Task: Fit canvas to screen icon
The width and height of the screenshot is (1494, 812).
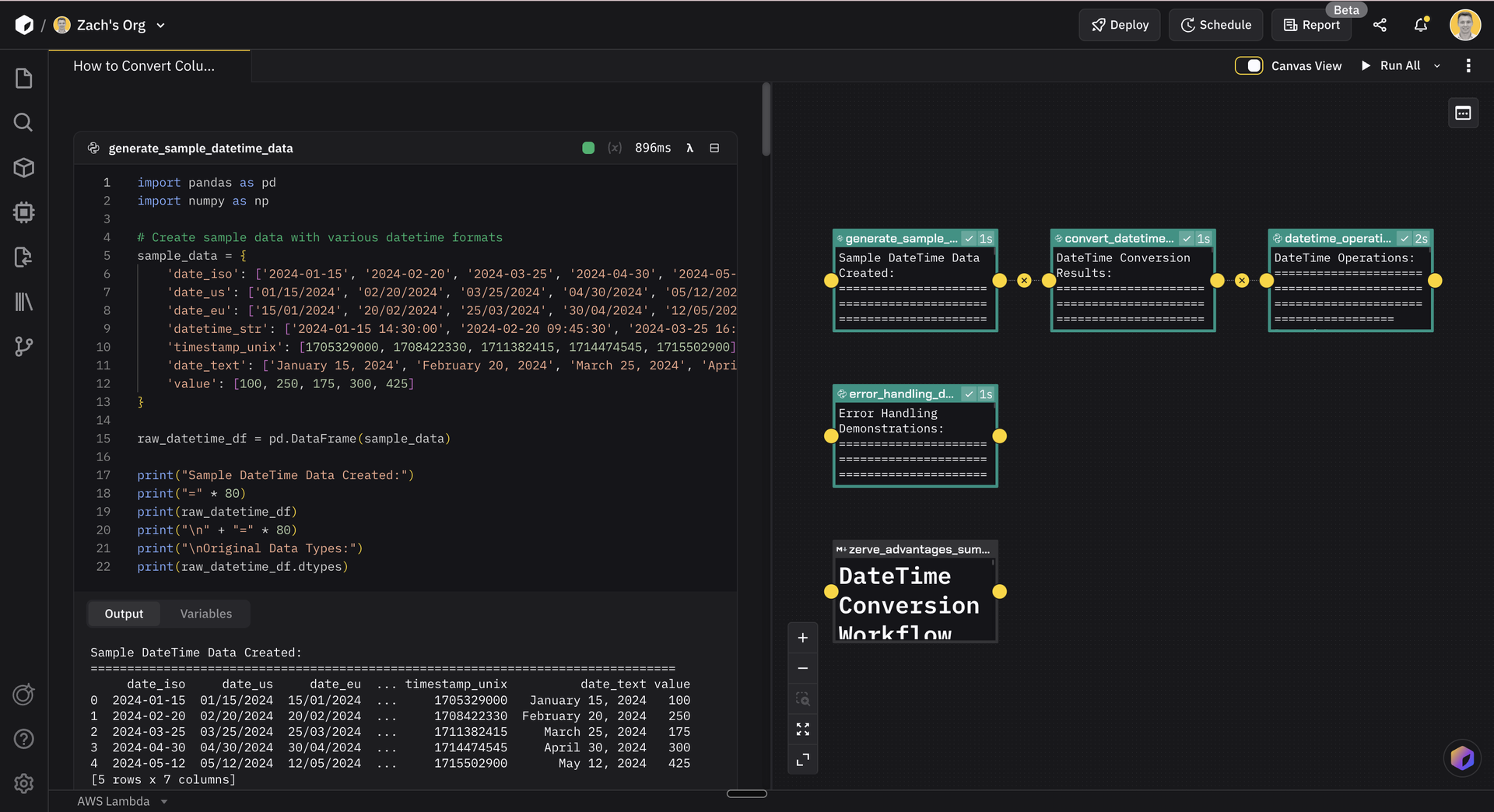Action: tap(803, 729)
